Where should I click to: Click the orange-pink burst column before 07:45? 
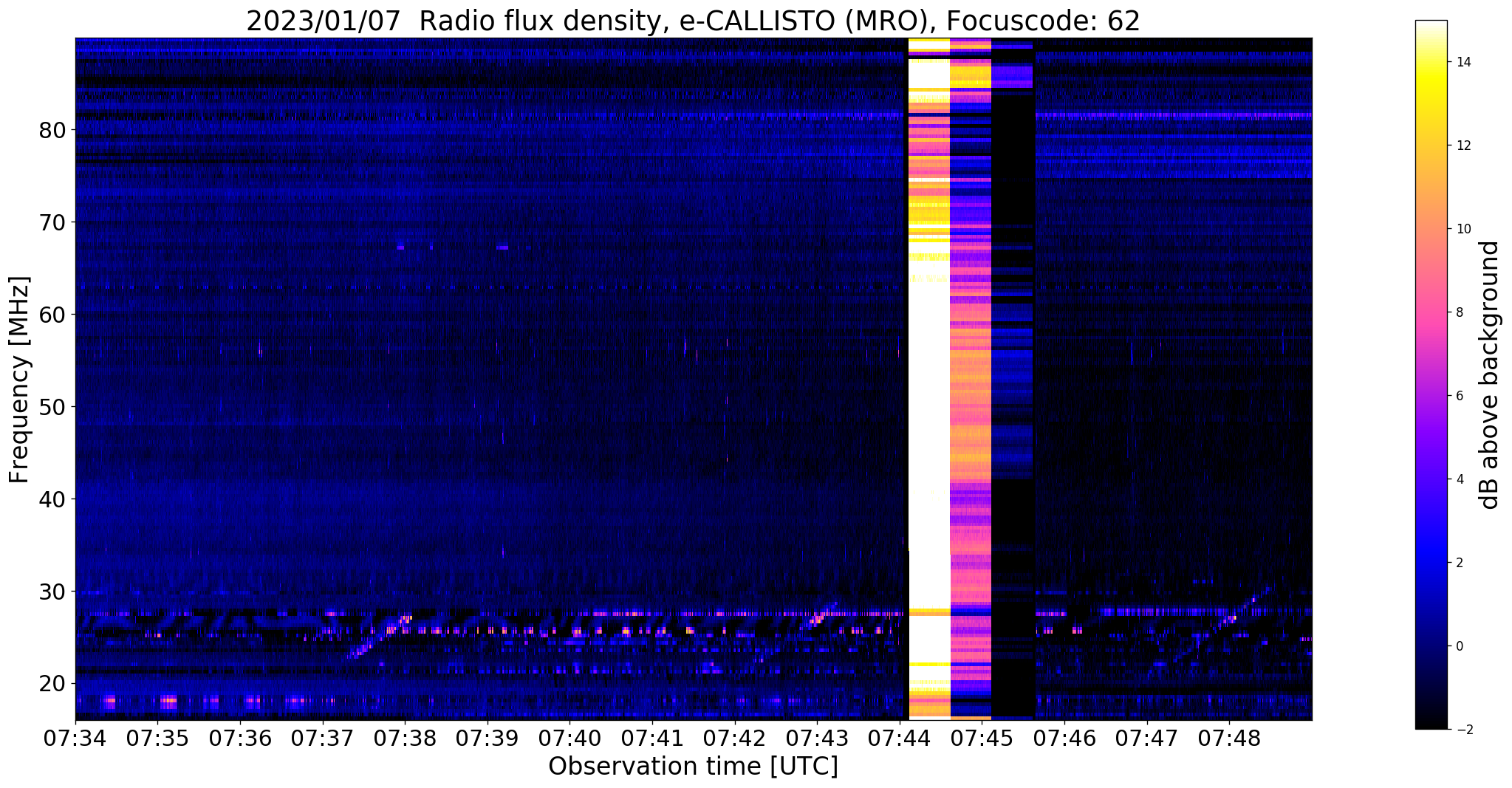pyautogui.click(x=970, y=379)
